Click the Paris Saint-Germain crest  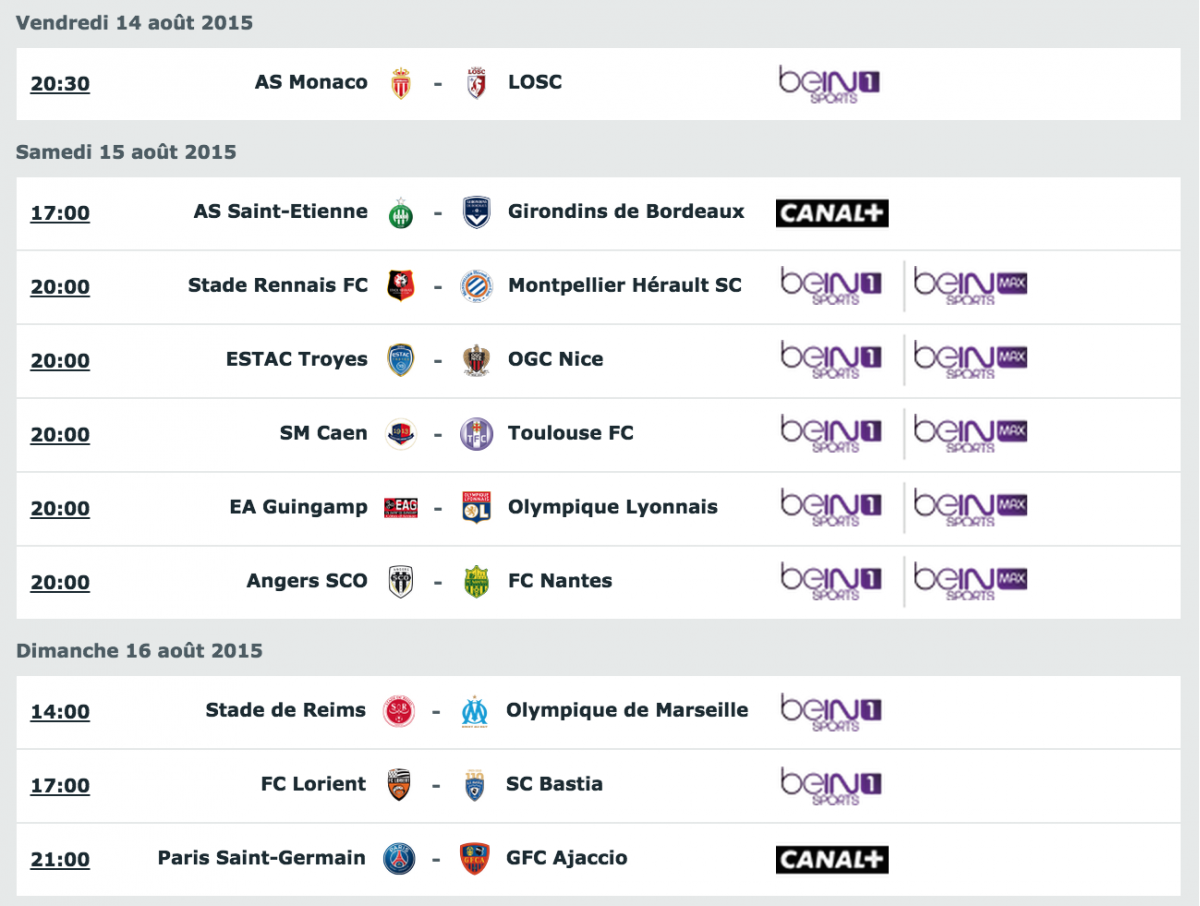[400, 858]
